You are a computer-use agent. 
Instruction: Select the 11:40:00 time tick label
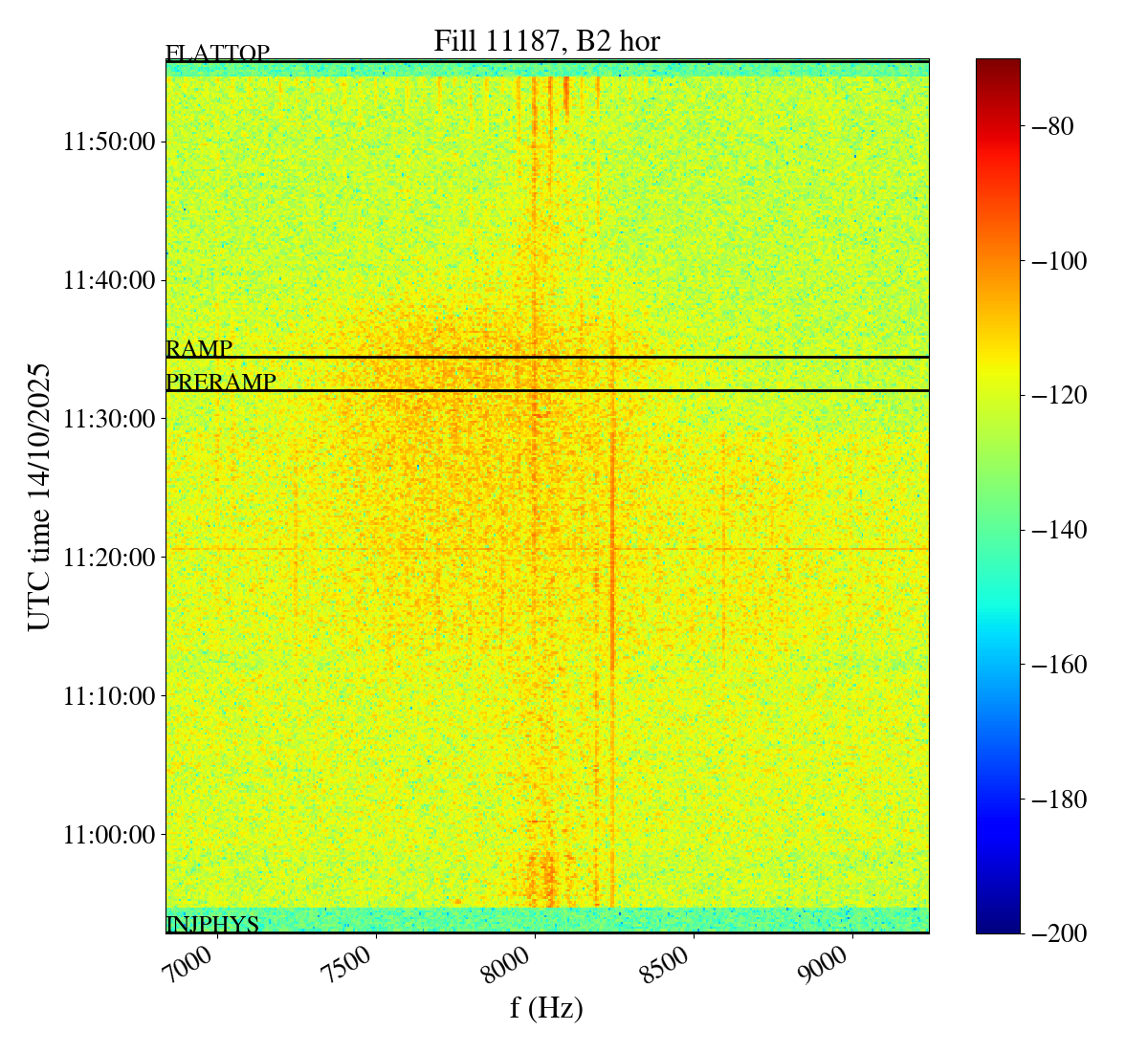click(x=109, y=281)
